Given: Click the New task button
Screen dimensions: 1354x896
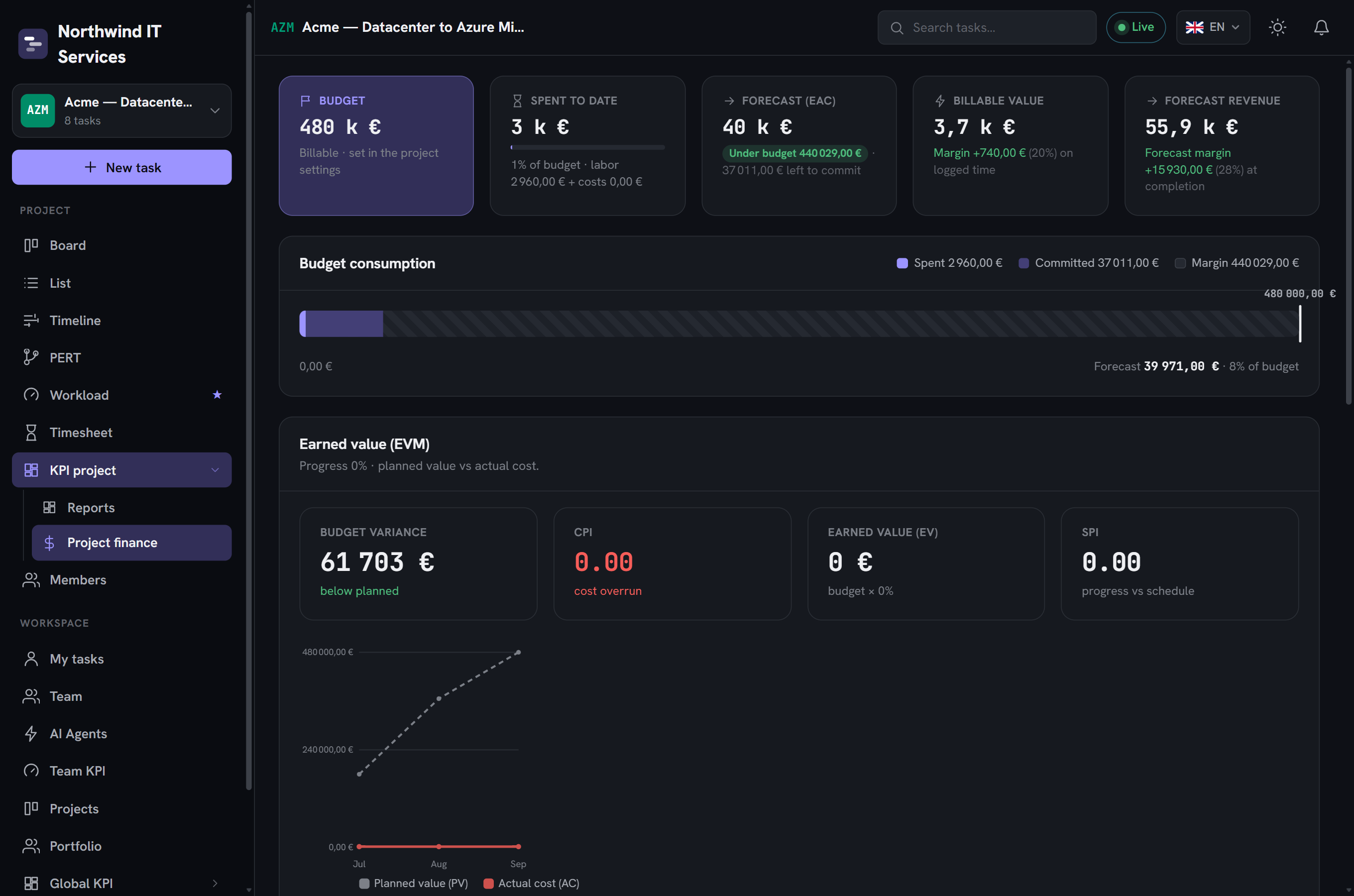Looking at the screenshot, I should click(x=121, y=167).
